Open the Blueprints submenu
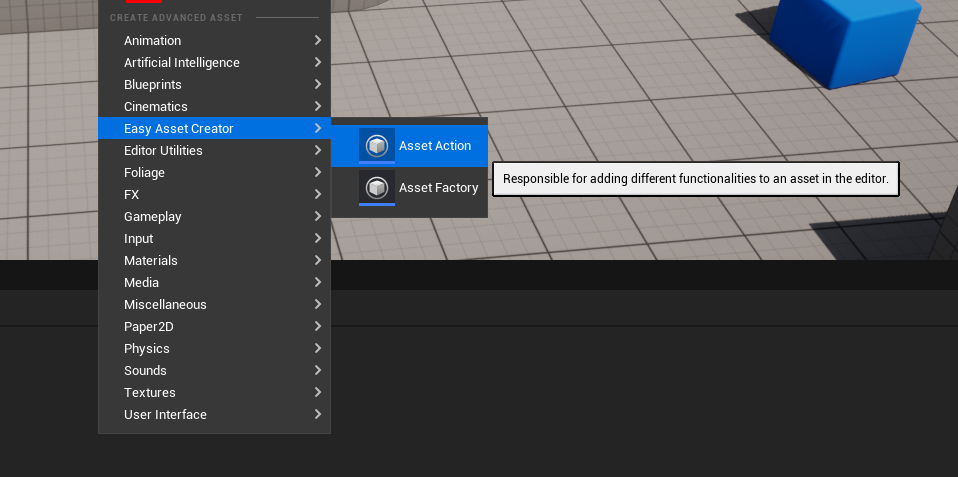This screenshot has width=958, height=477. coord(214,84)
